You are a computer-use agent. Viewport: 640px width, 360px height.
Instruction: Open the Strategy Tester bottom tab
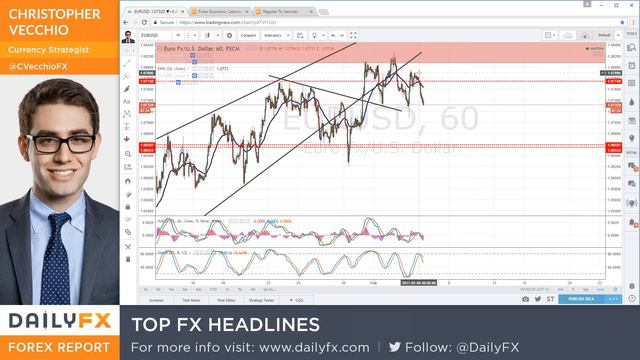[262, 300]
